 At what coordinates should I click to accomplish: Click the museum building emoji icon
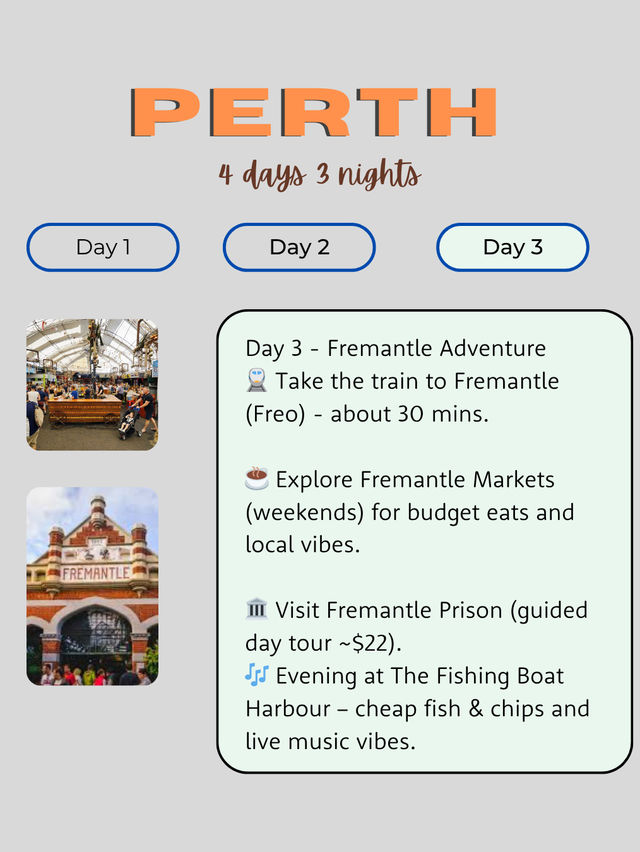pyautogui.click(x=257, y=610)
